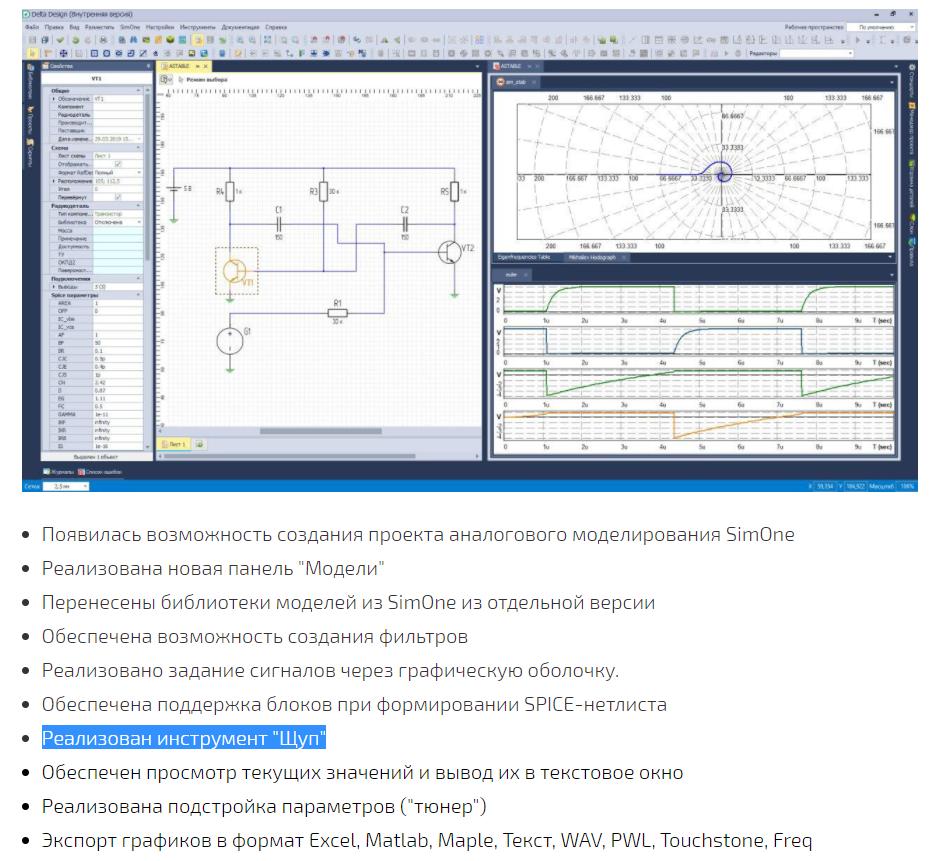939x861 pixels.
Task: Click the four-arrow move tool icon
Action: [63, 53]
